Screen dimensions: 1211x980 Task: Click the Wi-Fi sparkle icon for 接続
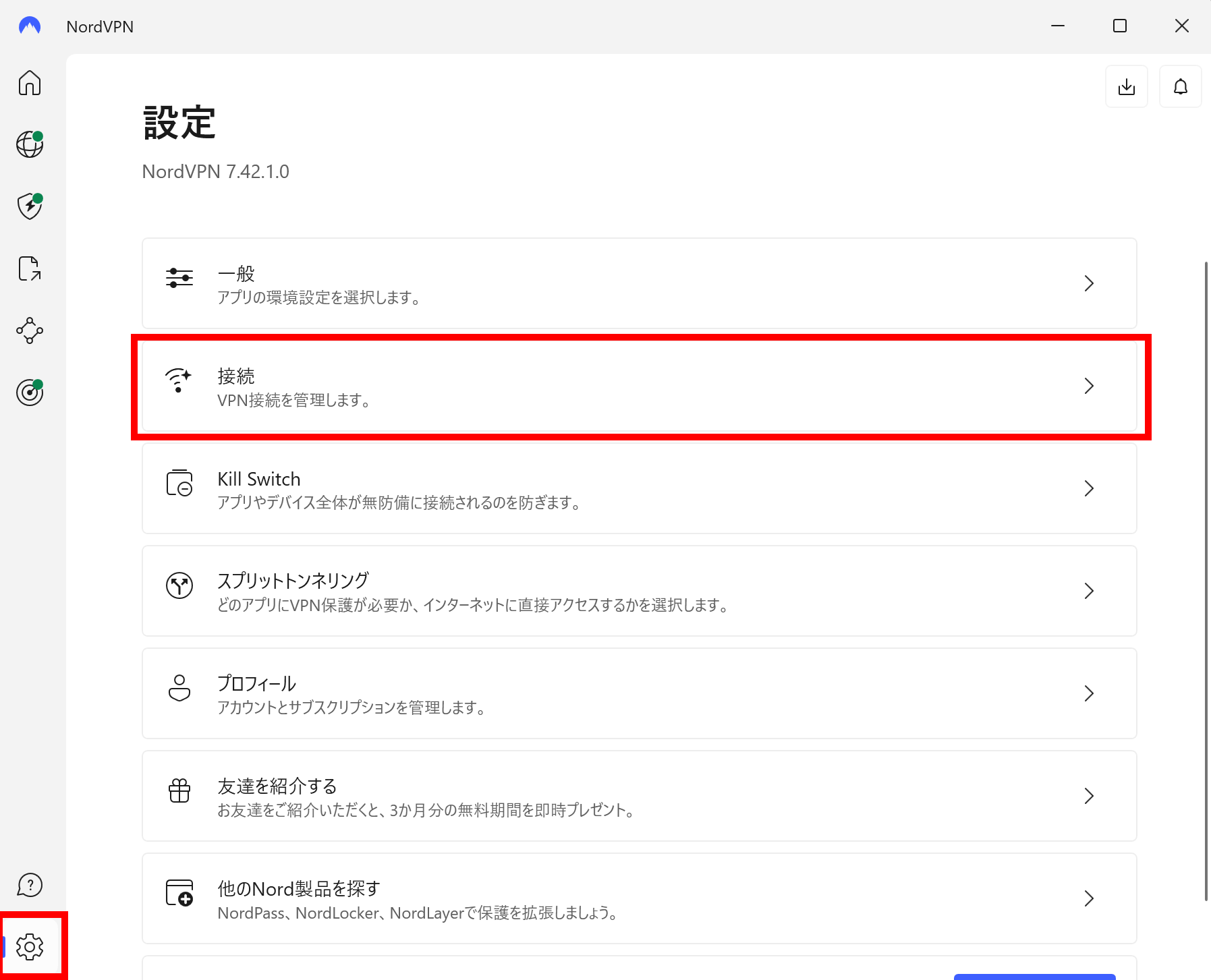pyautogui.click(x=179, y=380)
